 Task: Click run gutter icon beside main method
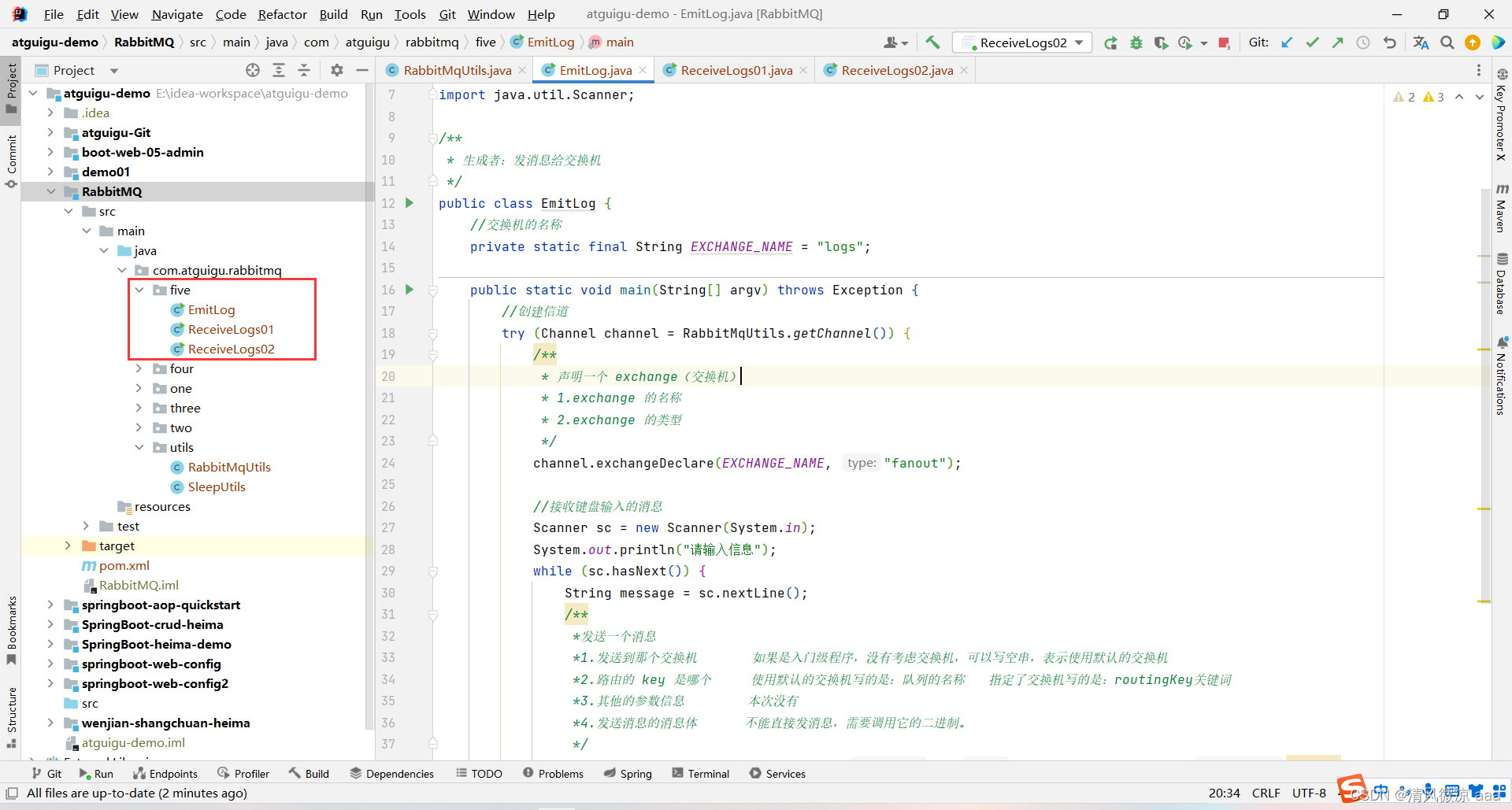click(409, 290)
